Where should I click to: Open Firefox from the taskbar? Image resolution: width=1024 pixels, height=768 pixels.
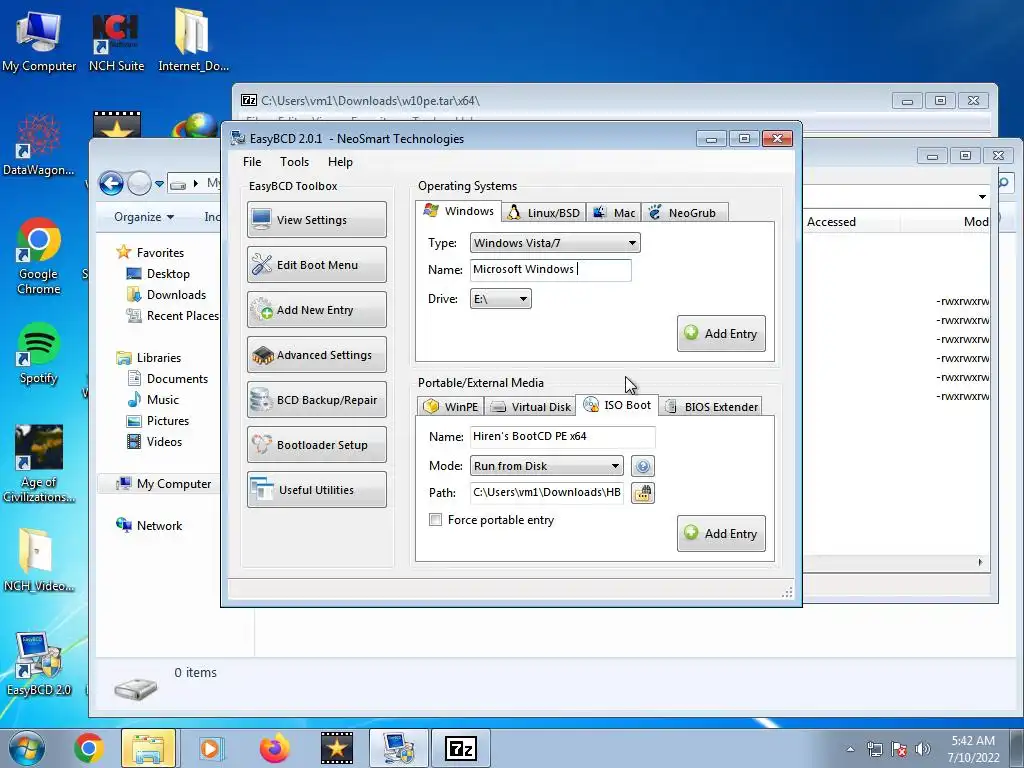(274, 748)
